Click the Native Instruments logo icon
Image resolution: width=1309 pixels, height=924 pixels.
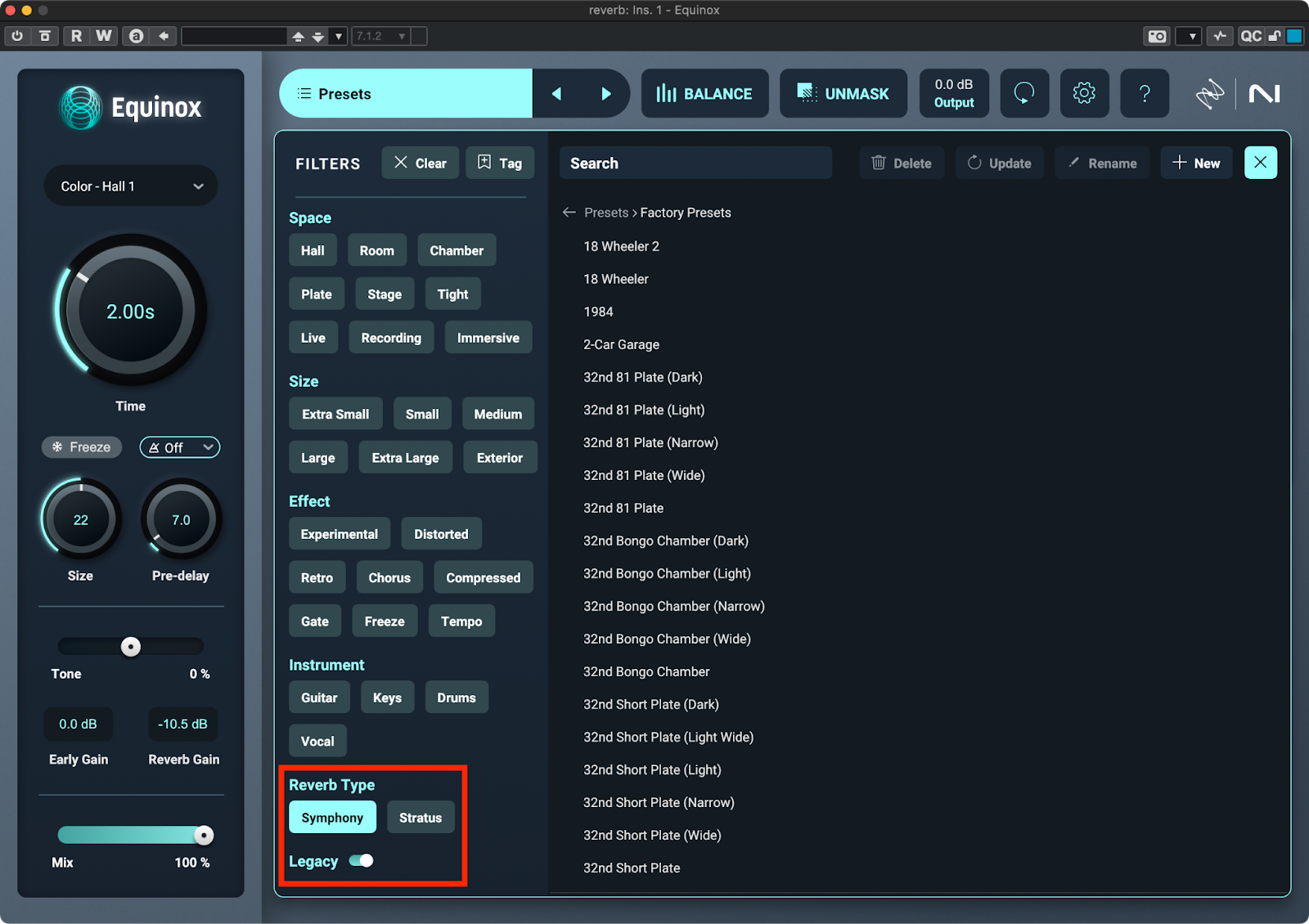pyautogui.click(x=1264, y=93)
